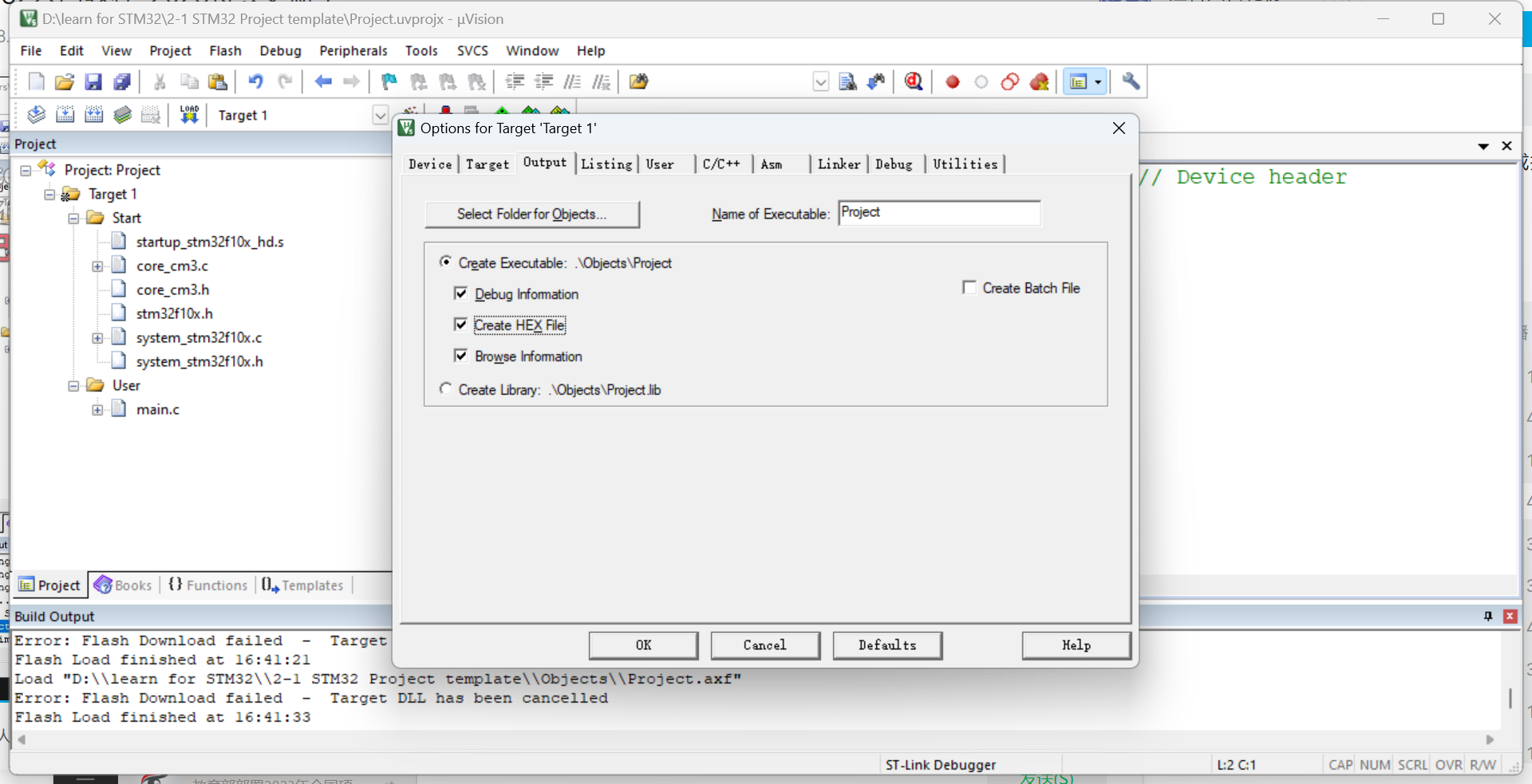The height and width of the screenshot is (784, 1532).
Task: Start a debug session with the magnifier icon
Action: [914, 81]
